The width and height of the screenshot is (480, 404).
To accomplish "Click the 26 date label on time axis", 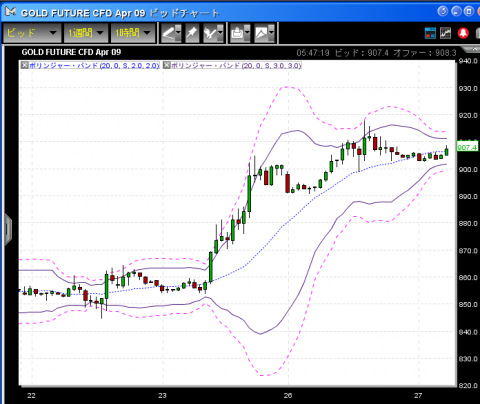I will (x=288, y=395).
